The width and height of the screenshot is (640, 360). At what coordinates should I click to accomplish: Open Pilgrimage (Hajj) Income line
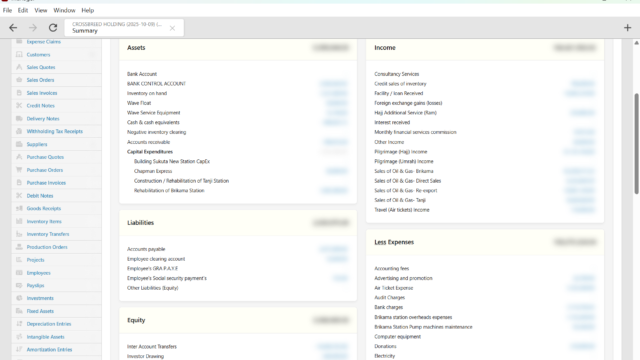(x=400, y=151)
